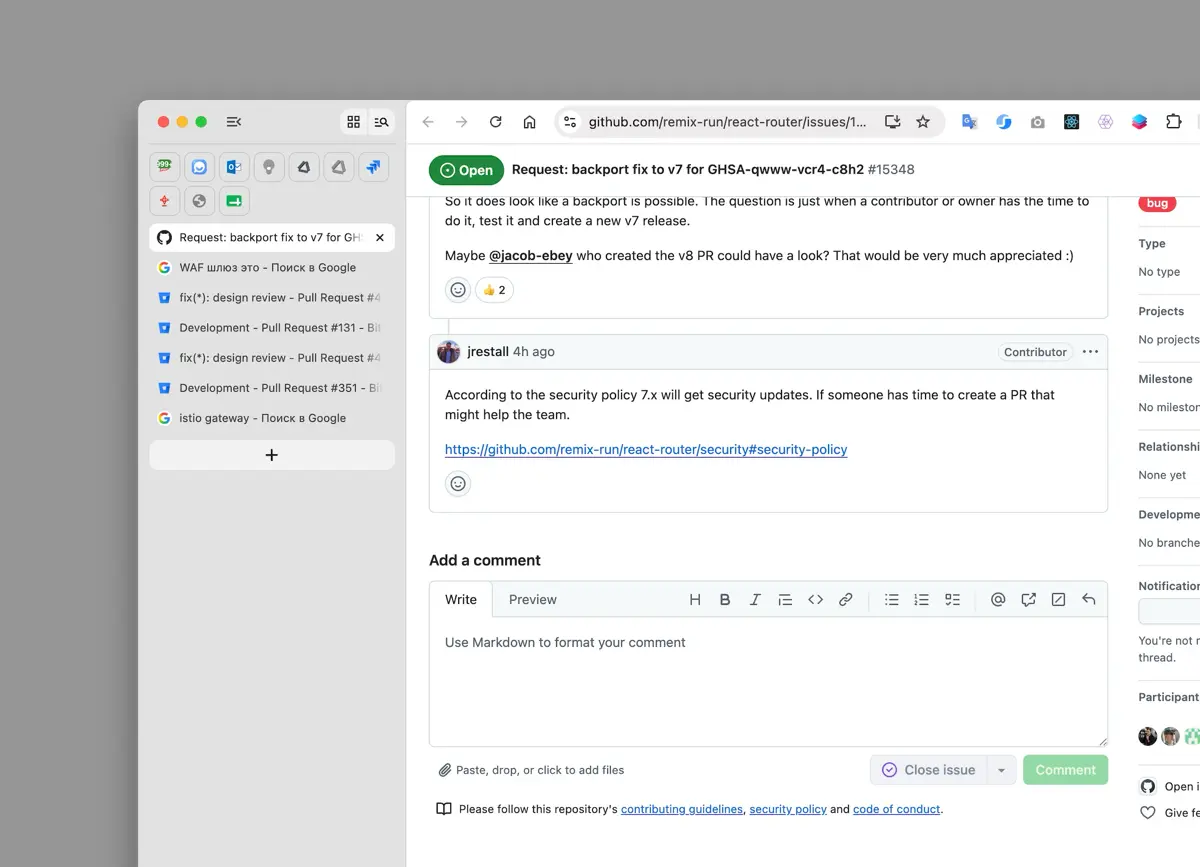Viewport: 1200px width, 867px height.
Task: Insert a slash command
Action: point(1058,600)
